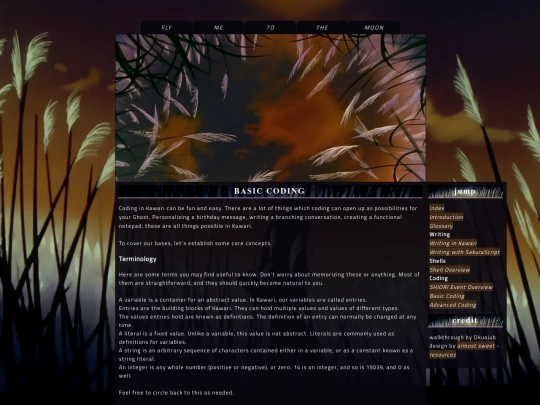Open the Glossary link
Screen dimensions: 540x405
(441, 226)
